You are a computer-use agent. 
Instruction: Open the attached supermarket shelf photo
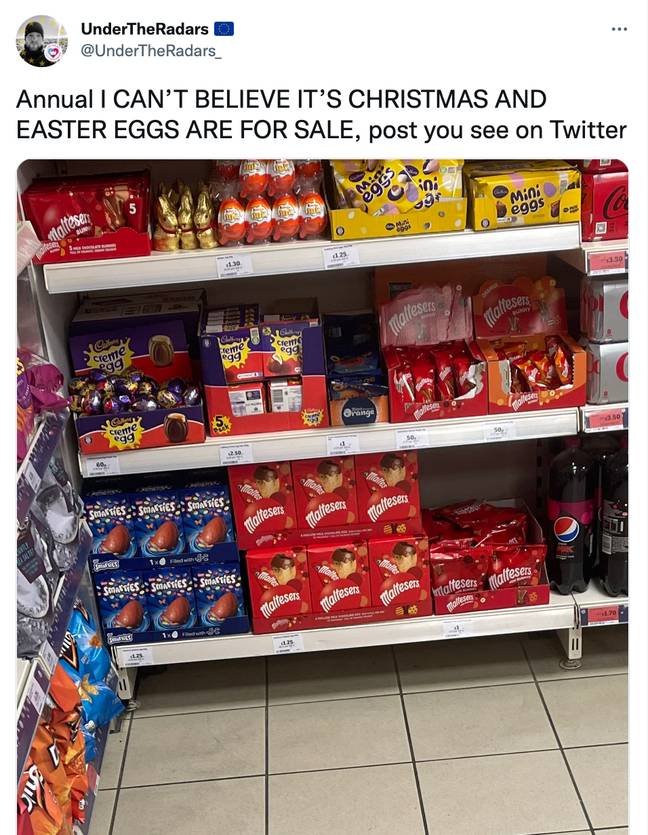pyautogui.click(x=323, y=497)
